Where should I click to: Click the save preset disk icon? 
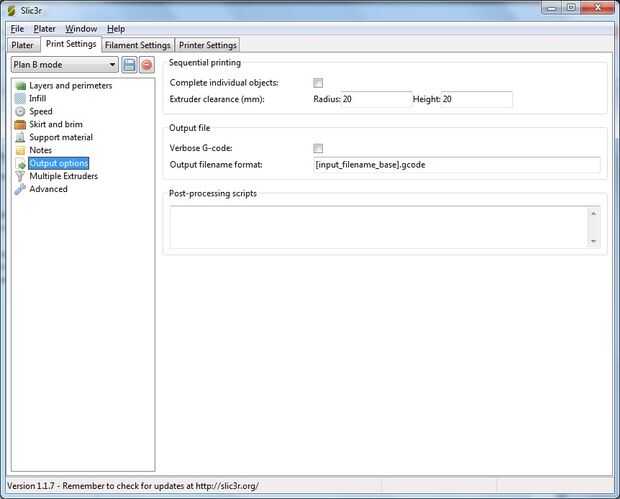tap(129, 65)
